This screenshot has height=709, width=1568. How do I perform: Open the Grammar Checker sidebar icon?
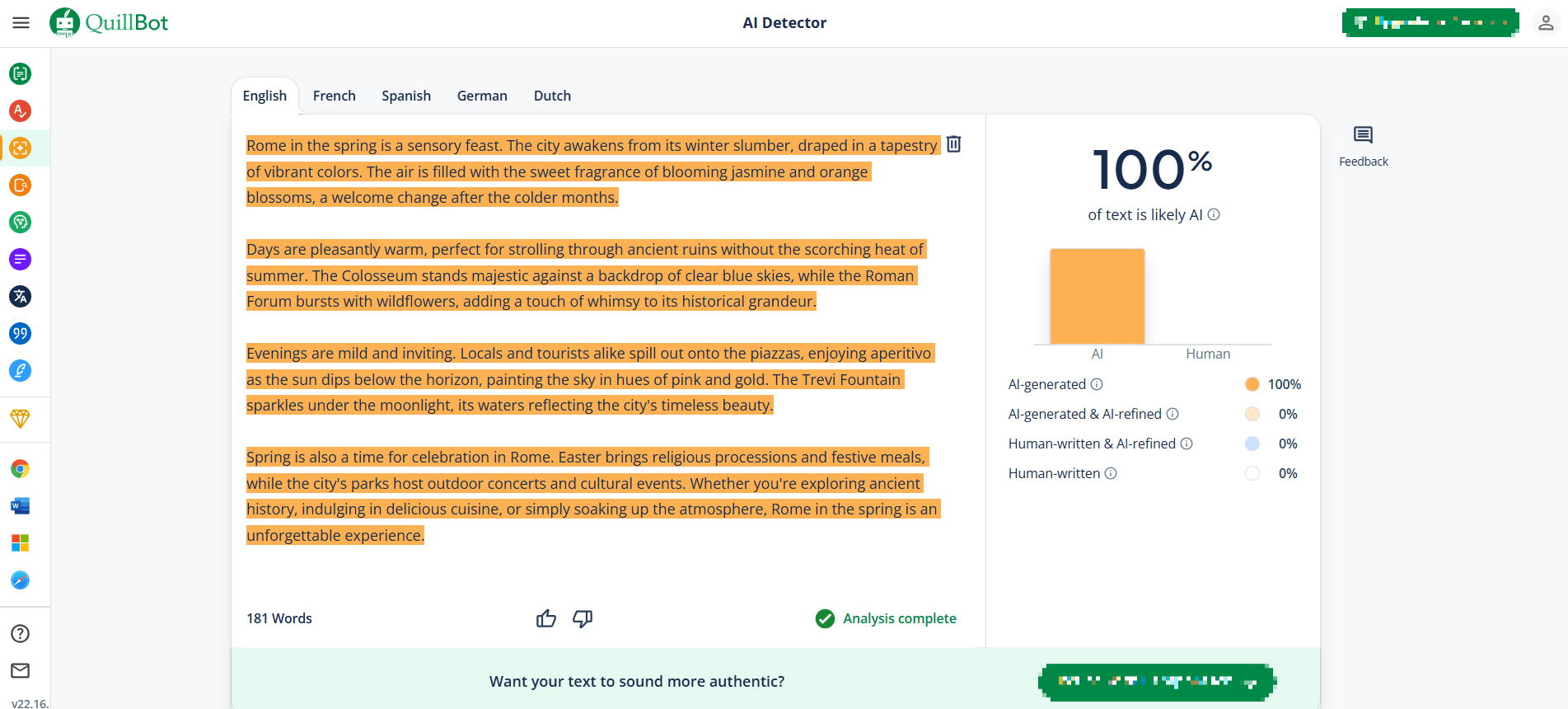tap(21, 110)
